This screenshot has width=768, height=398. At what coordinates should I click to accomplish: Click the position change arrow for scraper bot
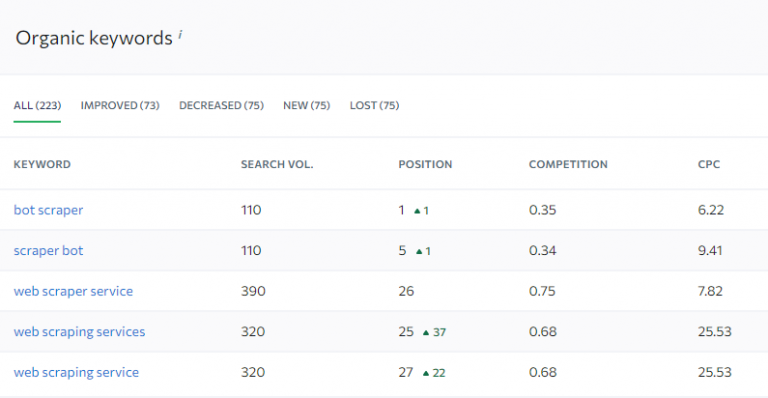pos(419,252)
